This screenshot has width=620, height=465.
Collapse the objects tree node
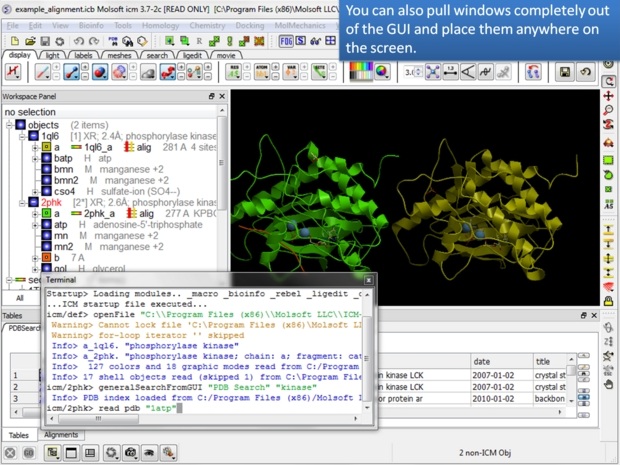(x=9, y=124)
